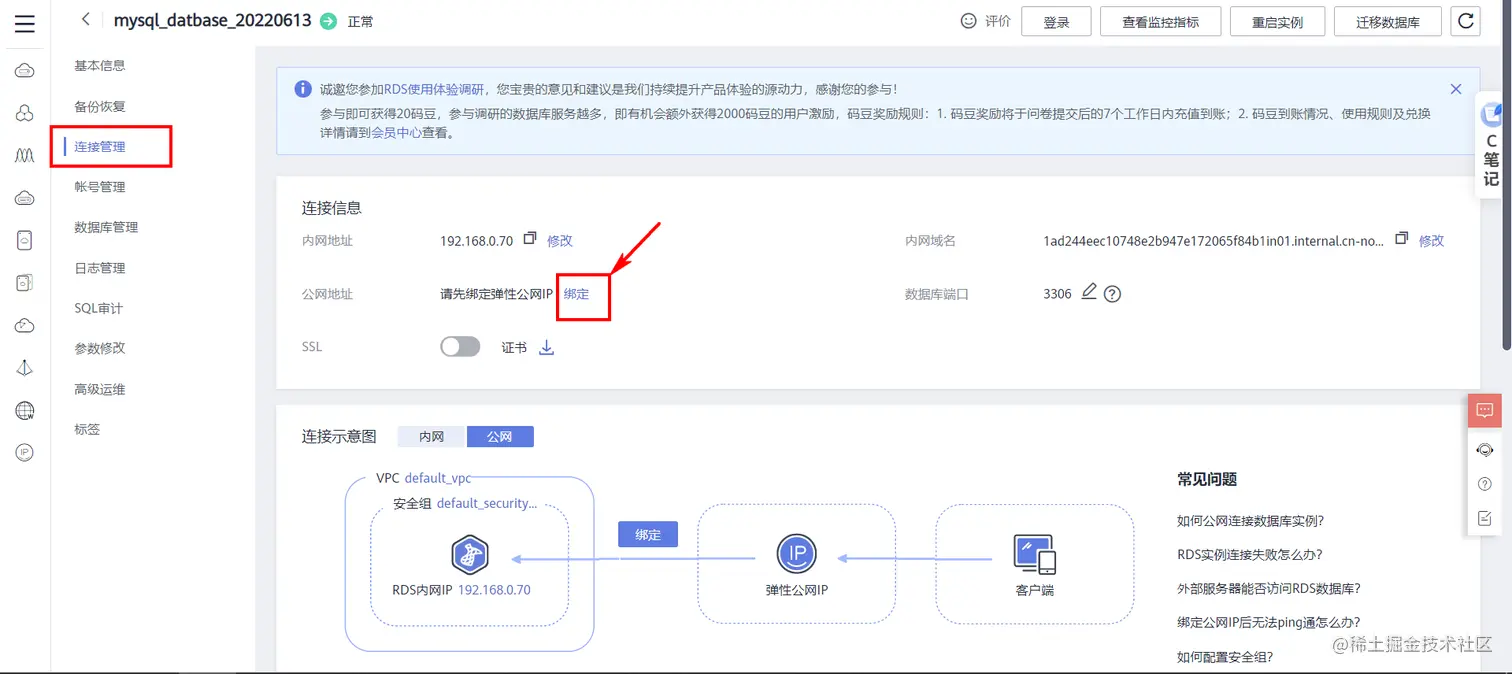Viewport: 1512px width, 674px height.
Task: Dismiss the survey notice banner
Action: [1456, 89]
